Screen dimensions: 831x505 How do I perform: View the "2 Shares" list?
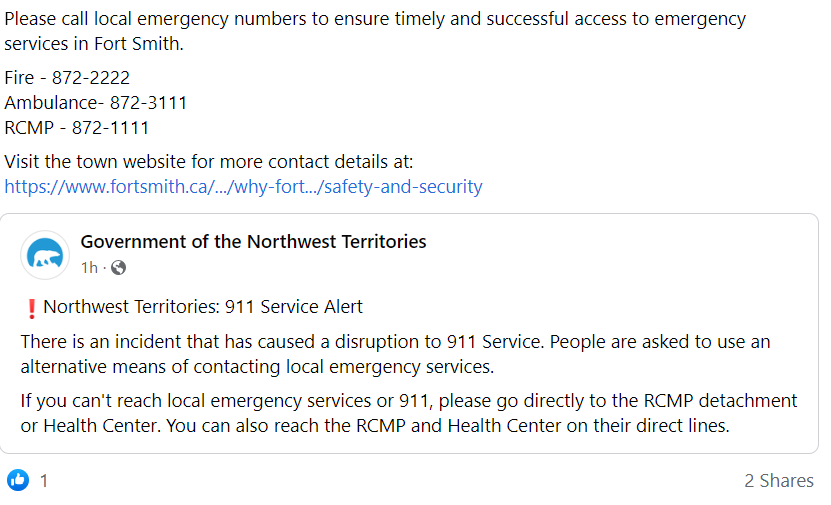pos(779,481)
